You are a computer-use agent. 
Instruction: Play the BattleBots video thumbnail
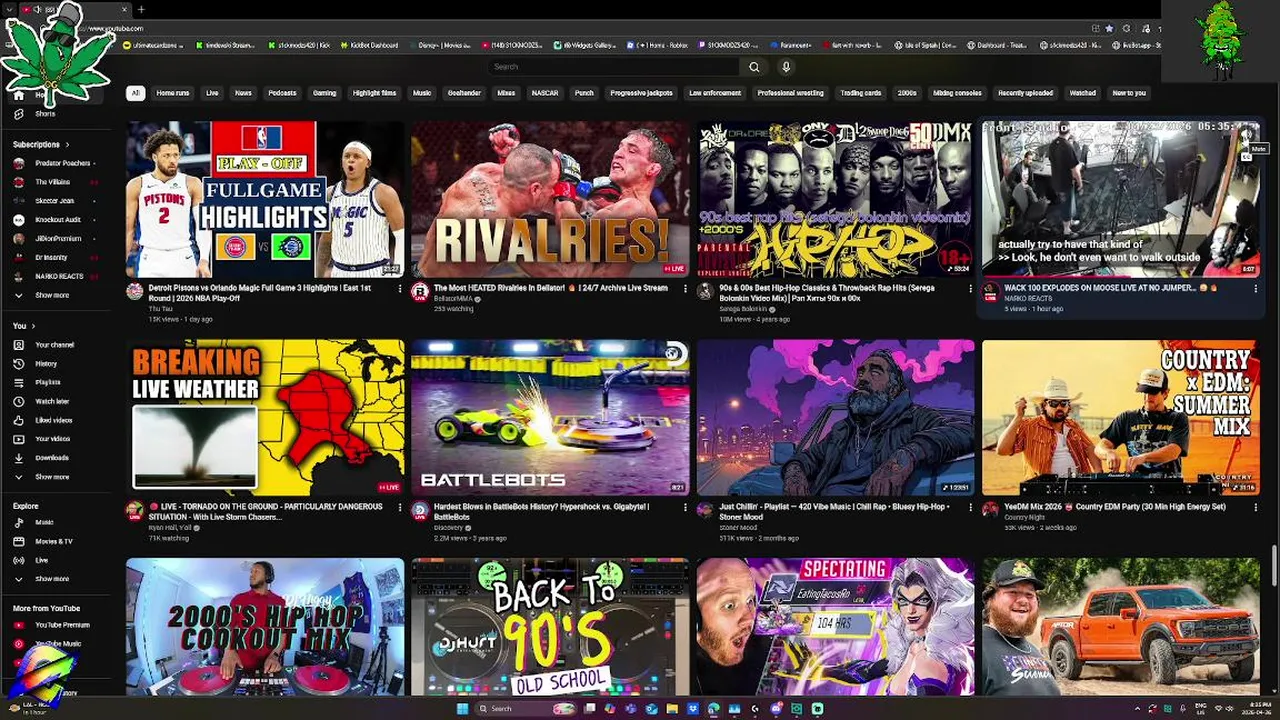550,418
